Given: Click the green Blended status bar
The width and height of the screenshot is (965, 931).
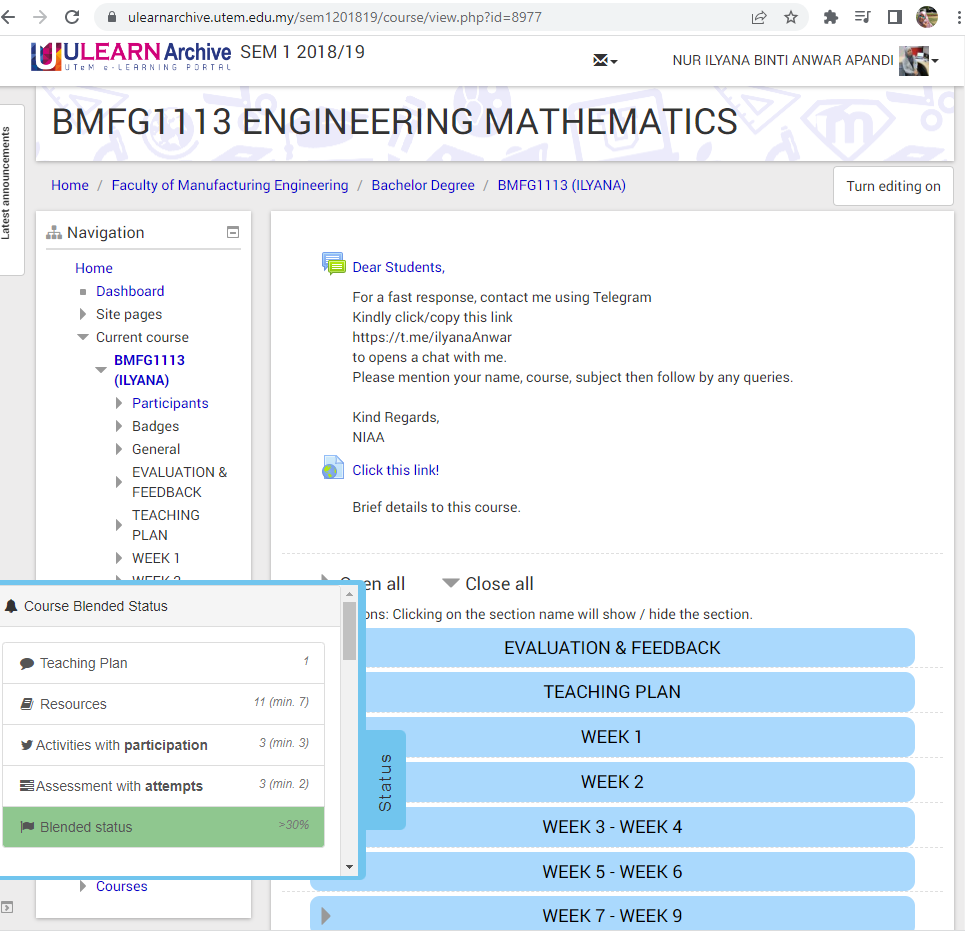Looking at the screenshot, I should click(163, 827).
